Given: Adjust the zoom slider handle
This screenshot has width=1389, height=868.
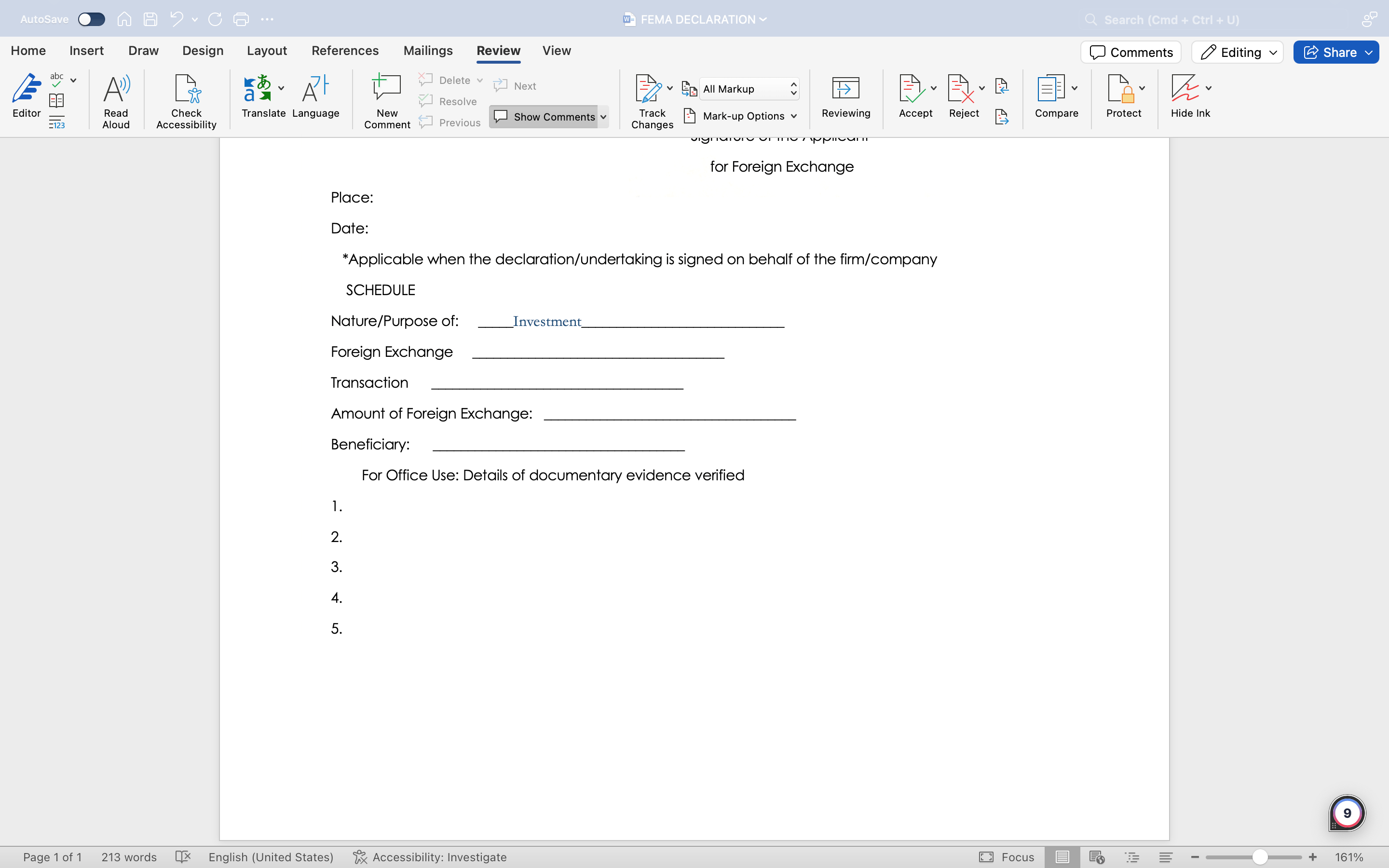Looking at the screenshot, I should [x=1260, y=857].
